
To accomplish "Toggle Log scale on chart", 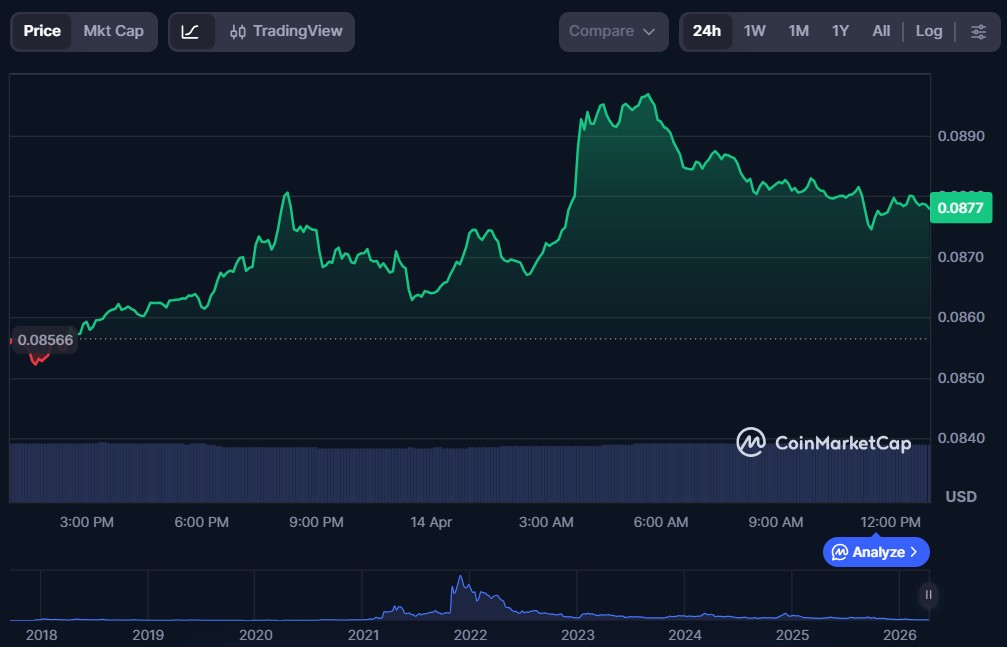I will pyautogui.click(x=928, y=31).
